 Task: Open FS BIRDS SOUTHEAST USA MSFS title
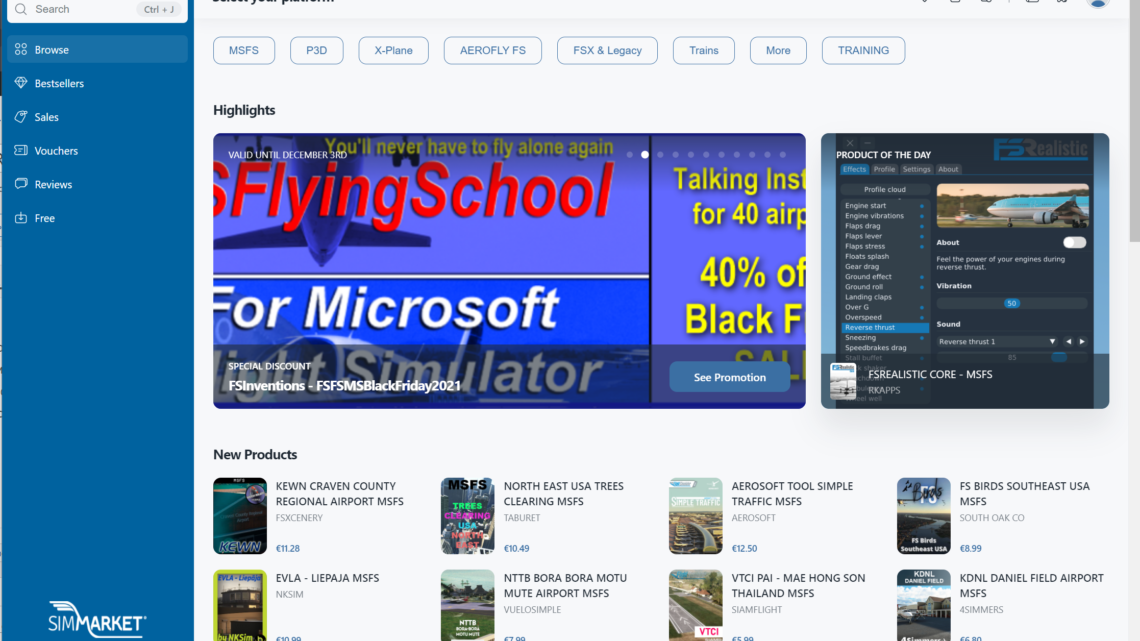[x=1024, y=493]
